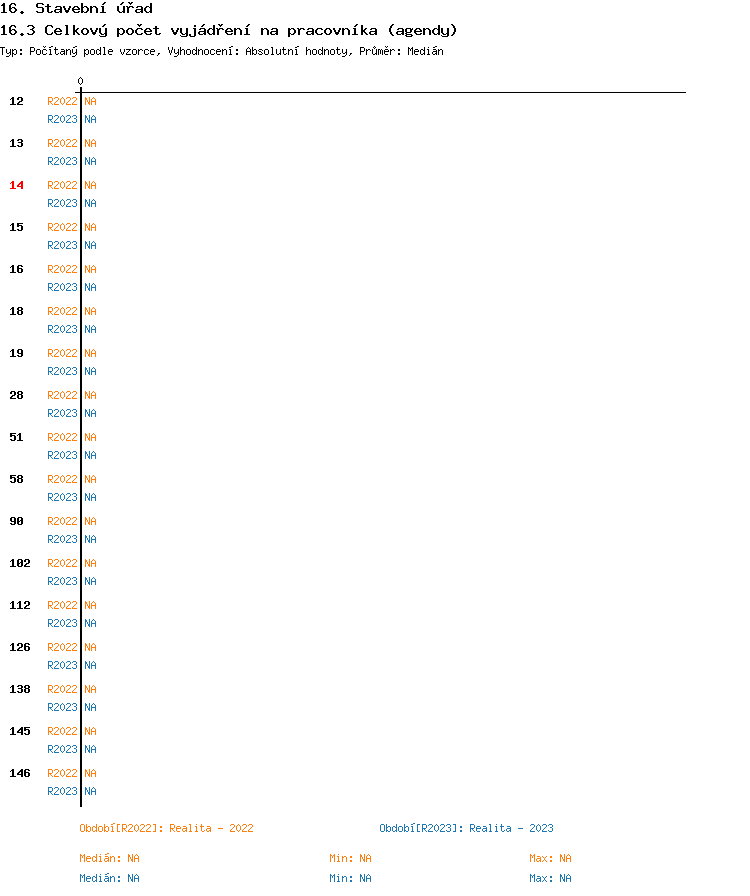Click the R2023 label for row 15

(62, 245)
